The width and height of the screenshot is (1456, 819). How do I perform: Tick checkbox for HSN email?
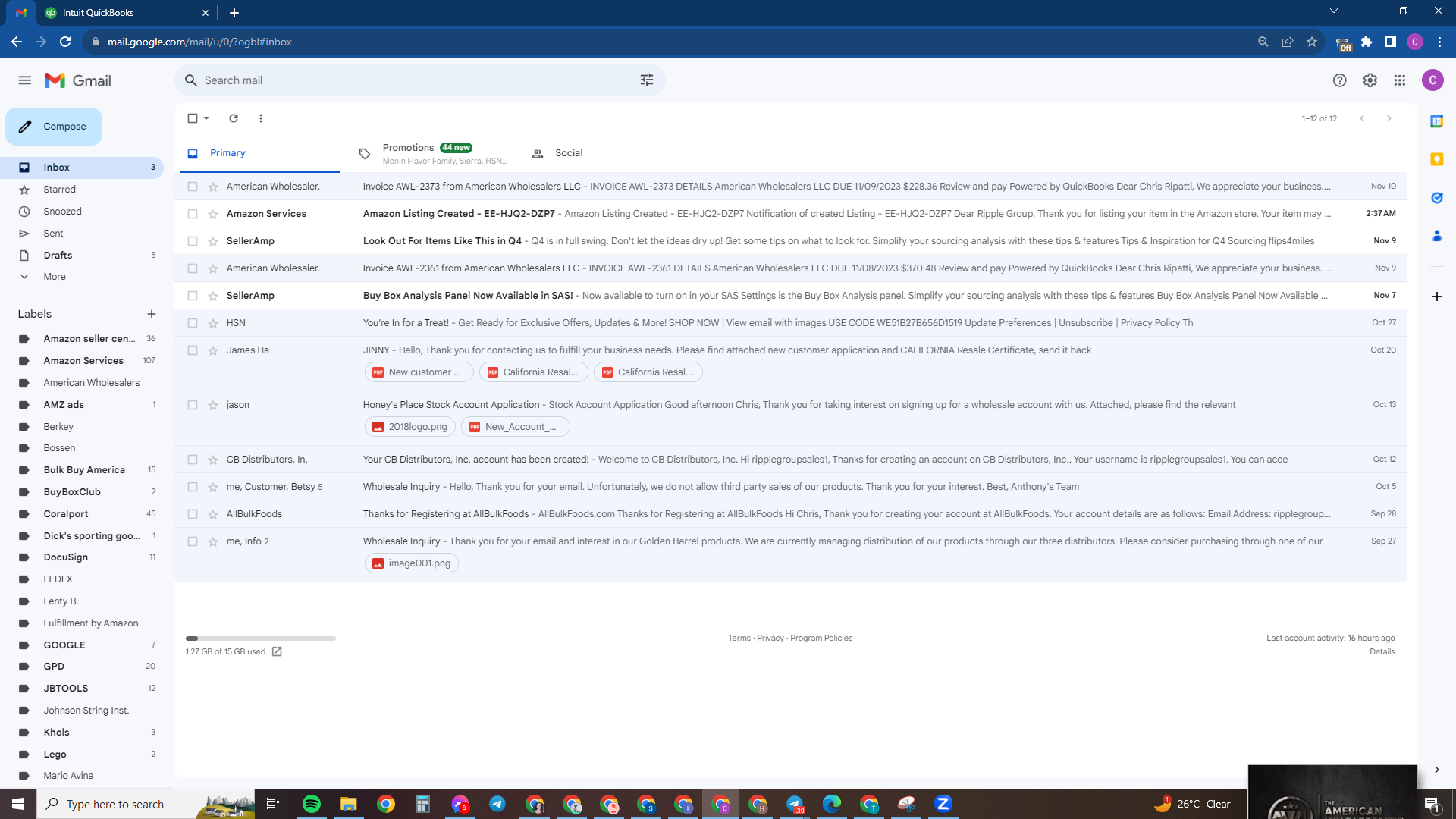tap(193, 323)
